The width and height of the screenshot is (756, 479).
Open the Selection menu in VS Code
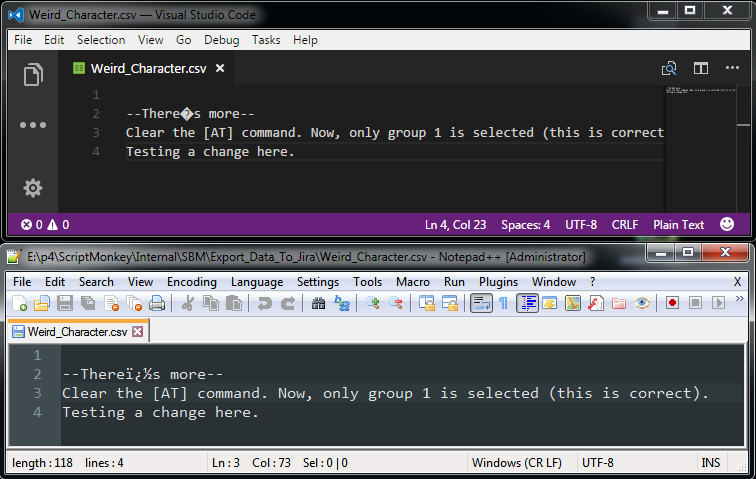[x=101, y=40]
